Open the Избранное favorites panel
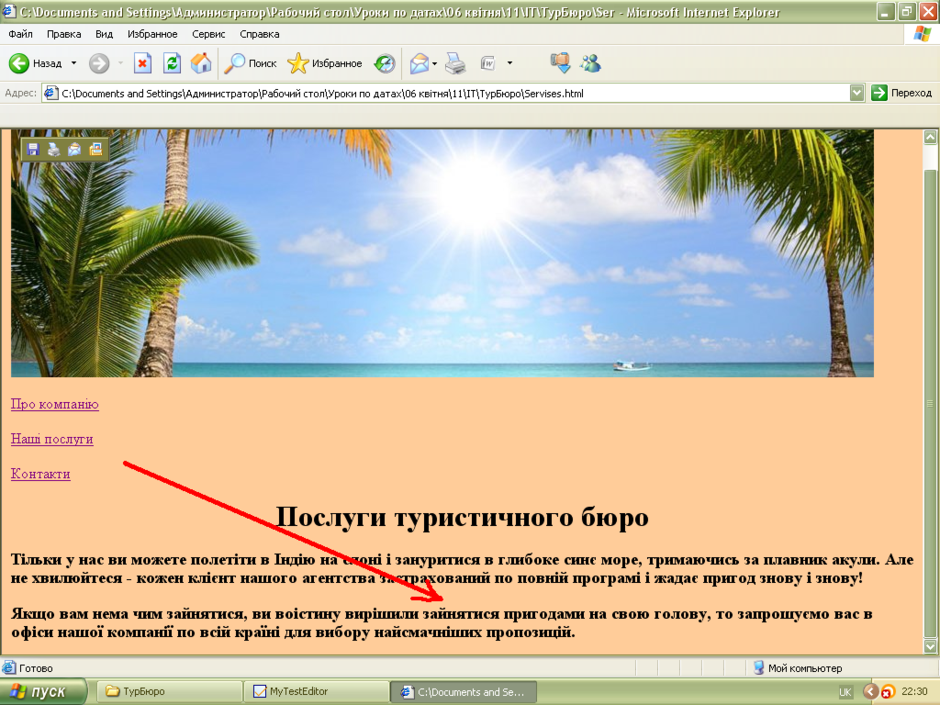The width and height of the screenshot is (940, 705). pyautogui.click(x=325, y=63)
